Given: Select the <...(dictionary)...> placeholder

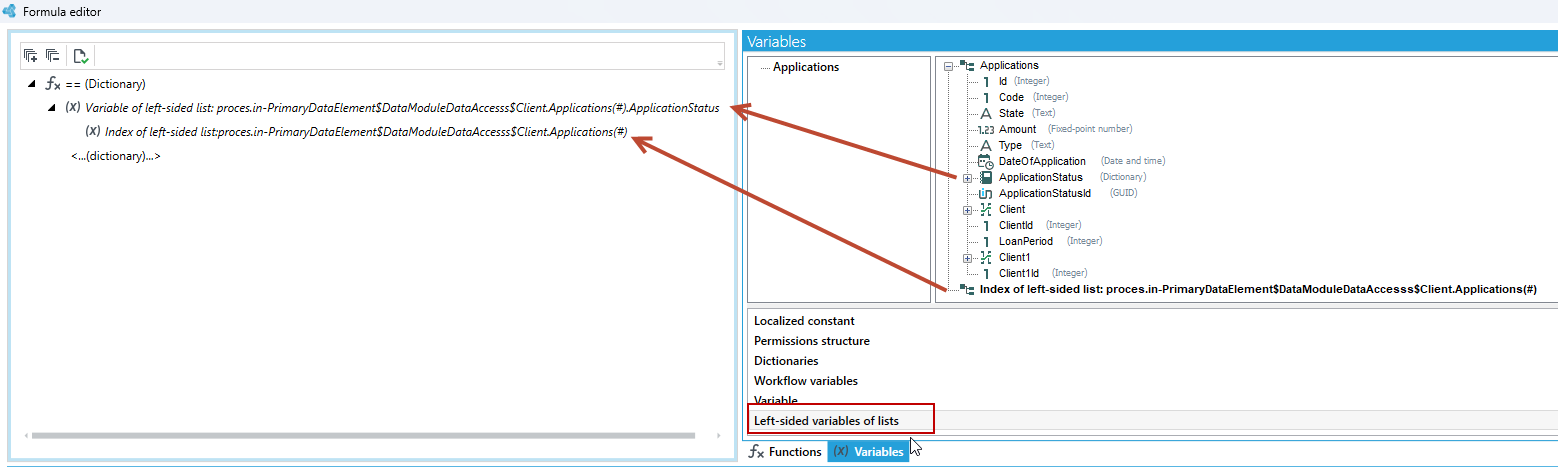Looking at the screenshot, I should pyautogui.click(x=116, y=156).
